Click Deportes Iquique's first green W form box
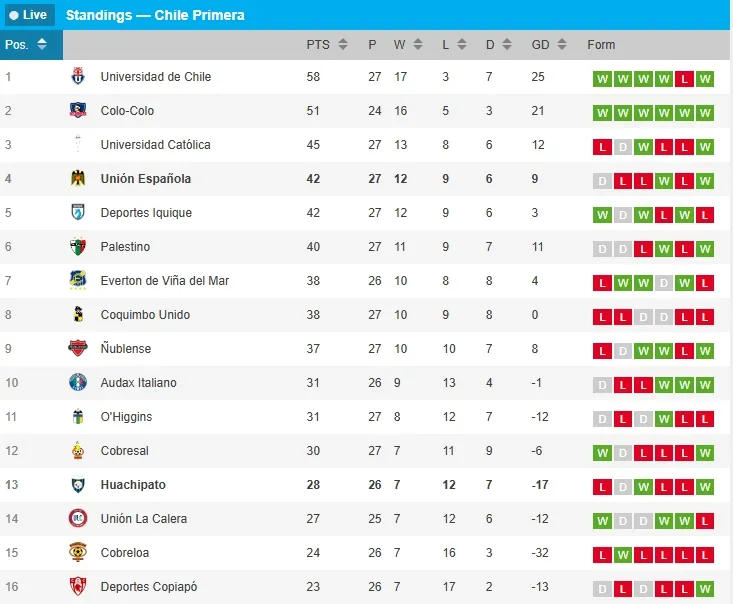This screenshot has width=733, height=604. tap(602, 214)
